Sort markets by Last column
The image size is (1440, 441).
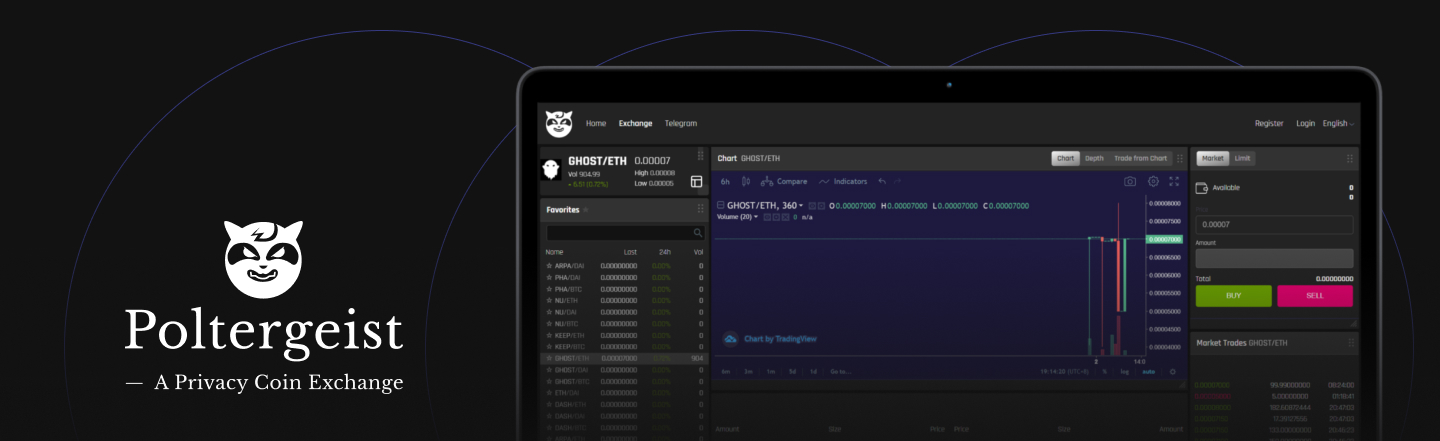pos(630,252)
